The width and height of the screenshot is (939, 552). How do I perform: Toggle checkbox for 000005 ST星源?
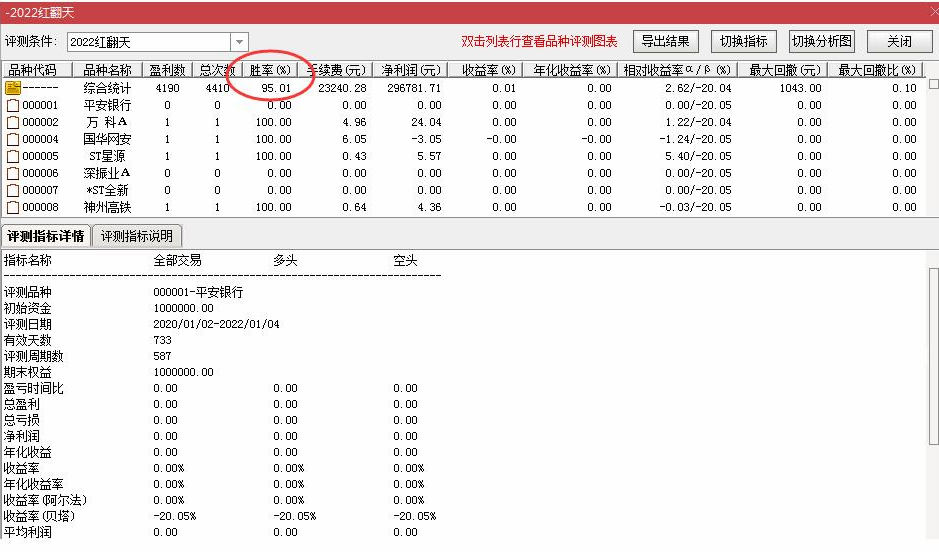click(13, 157)
